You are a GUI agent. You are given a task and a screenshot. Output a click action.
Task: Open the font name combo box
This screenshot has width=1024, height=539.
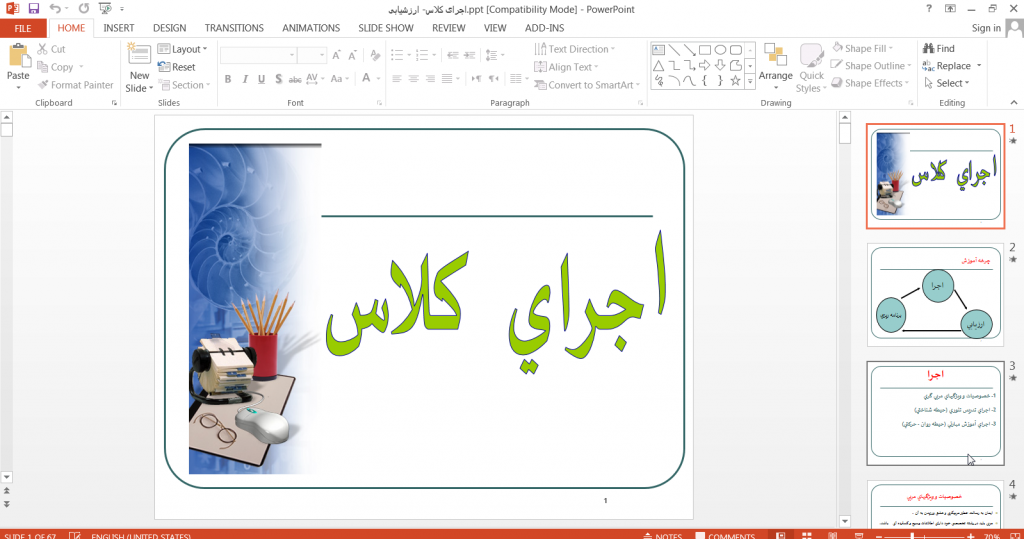tap(258, 56)
